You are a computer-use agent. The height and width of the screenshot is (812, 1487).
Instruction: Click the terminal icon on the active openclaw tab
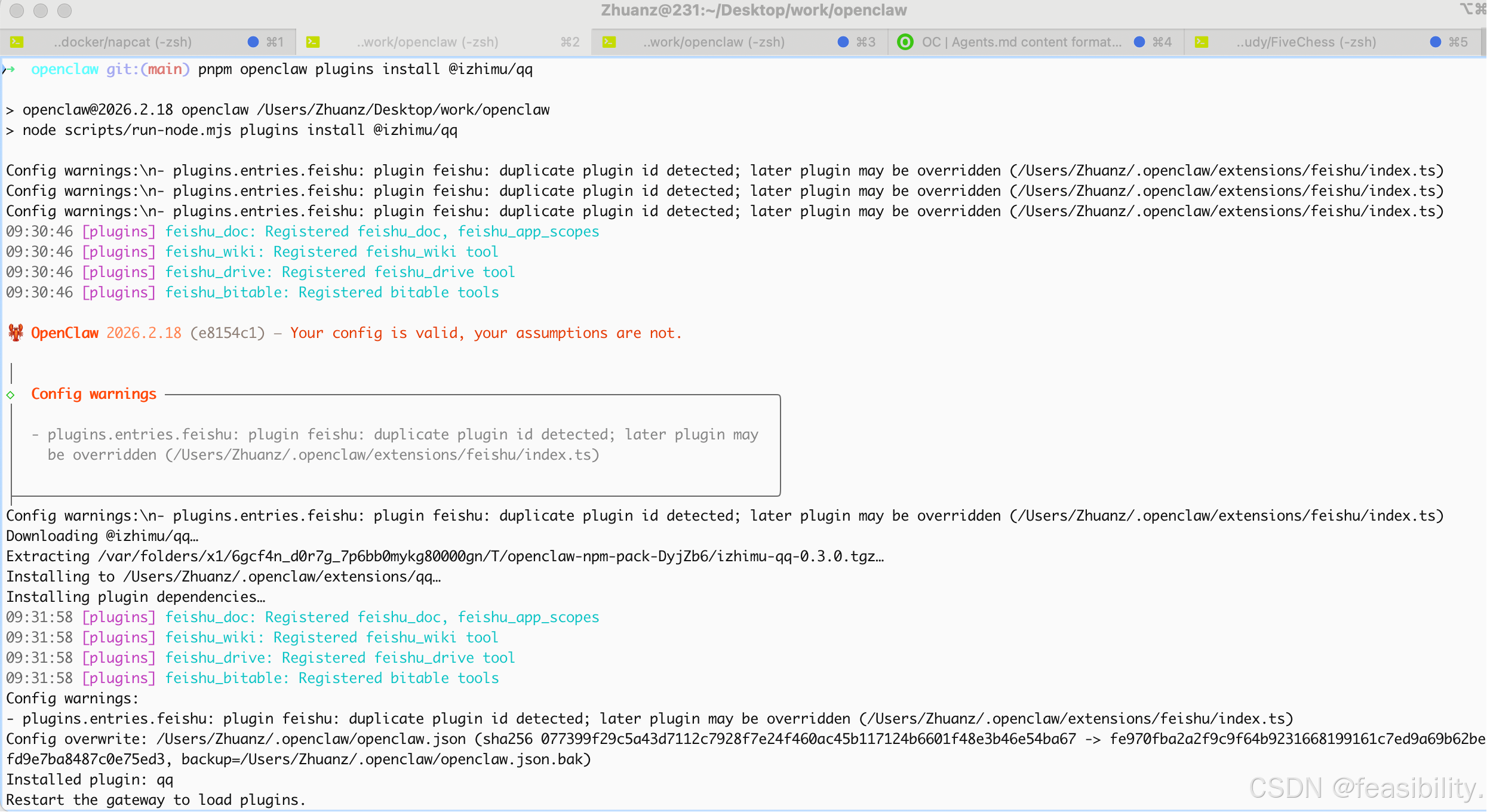pos(313,42)
